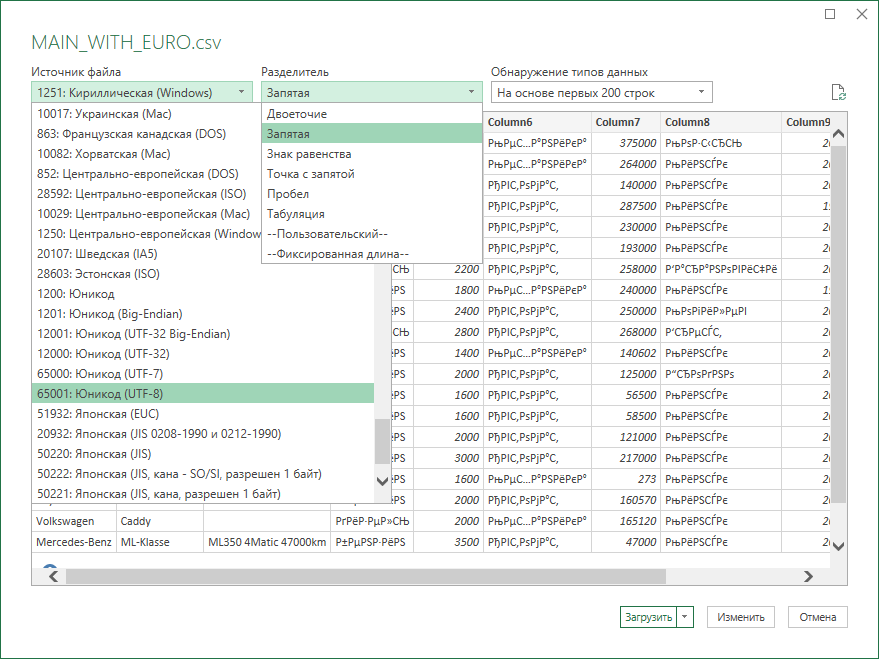This screenshot has height=659, width=879.
Task: Click the Column6 header
Action: click(x=537, y=122)
